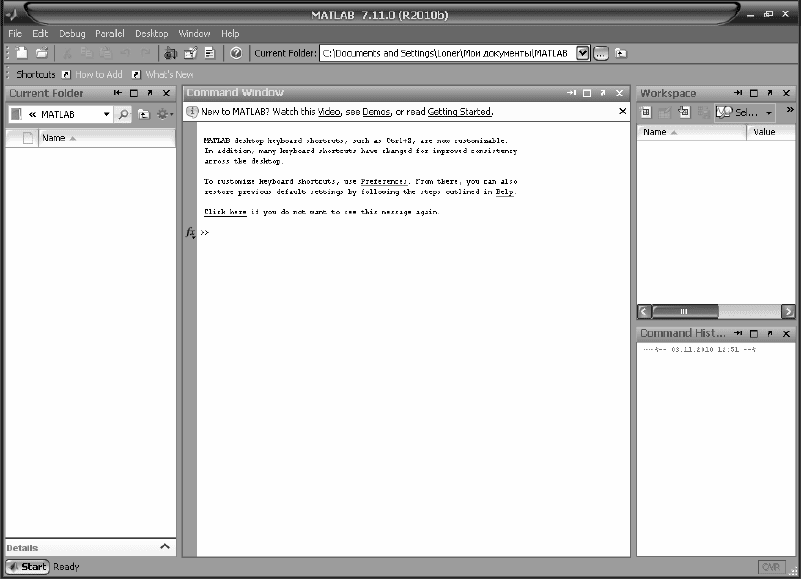
Task: Sort by Name column in Workspace
Action: tap(691, 132)
